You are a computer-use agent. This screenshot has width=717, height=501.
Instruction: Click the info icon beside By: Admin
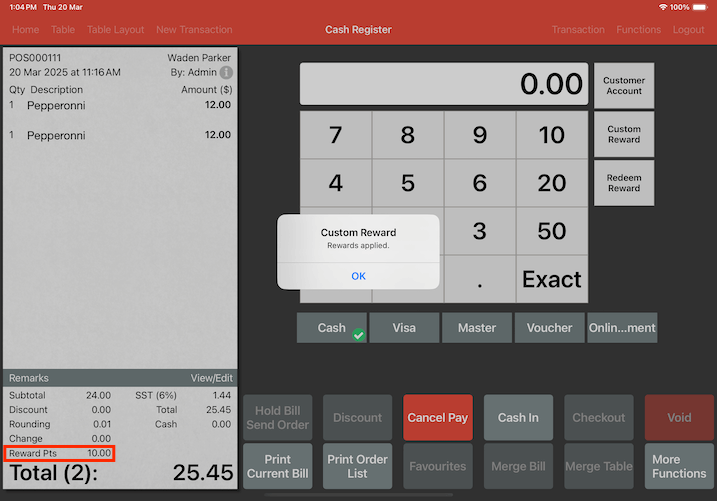click(x=226, y=73)
